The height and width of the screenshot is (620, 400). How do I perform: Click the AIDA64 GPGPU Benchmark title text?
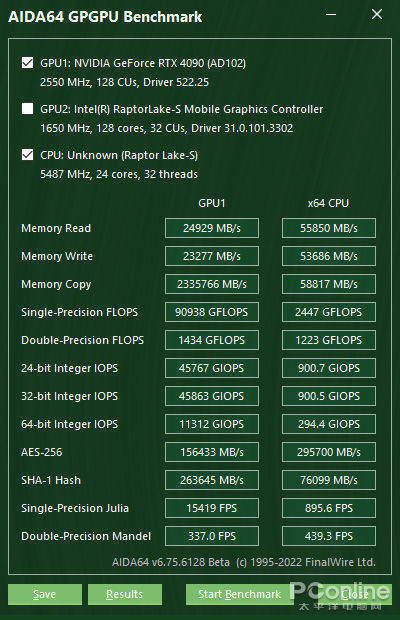[x=105, y=17]
